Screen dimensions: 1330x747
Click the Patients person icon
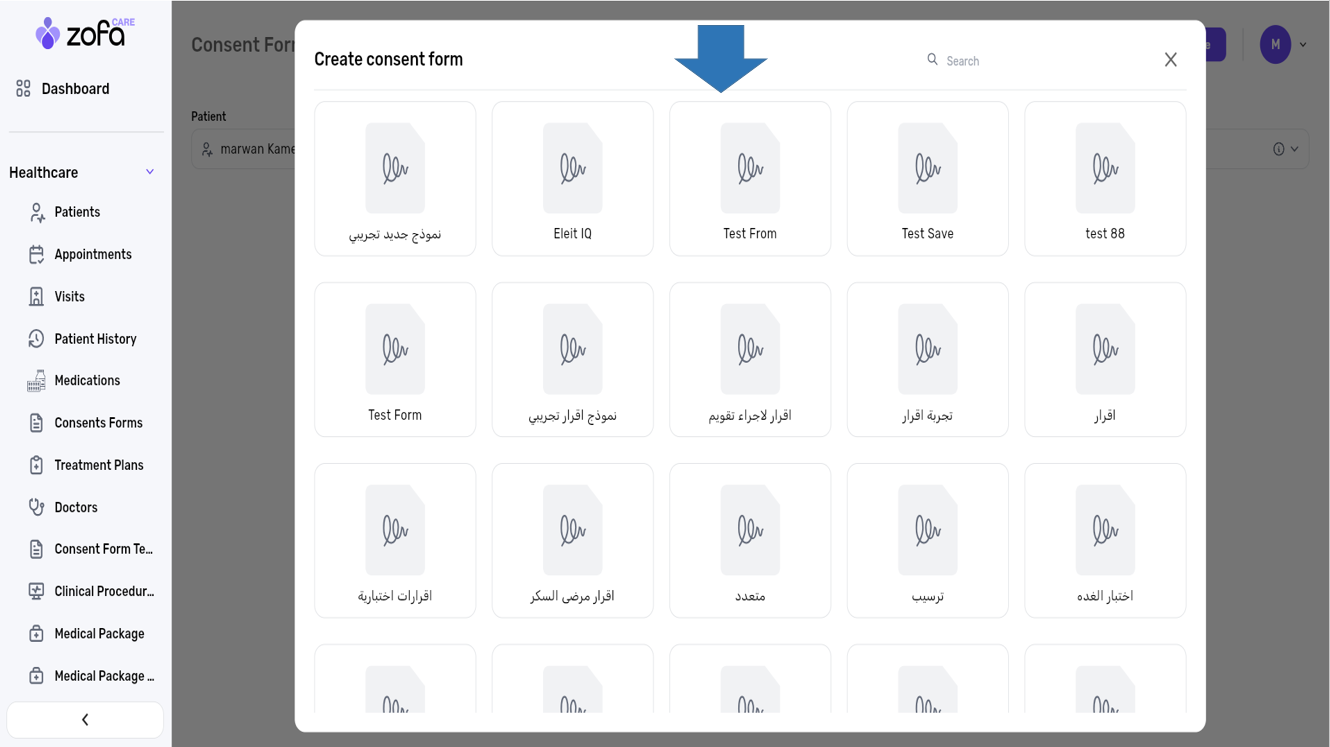point(37,212)
